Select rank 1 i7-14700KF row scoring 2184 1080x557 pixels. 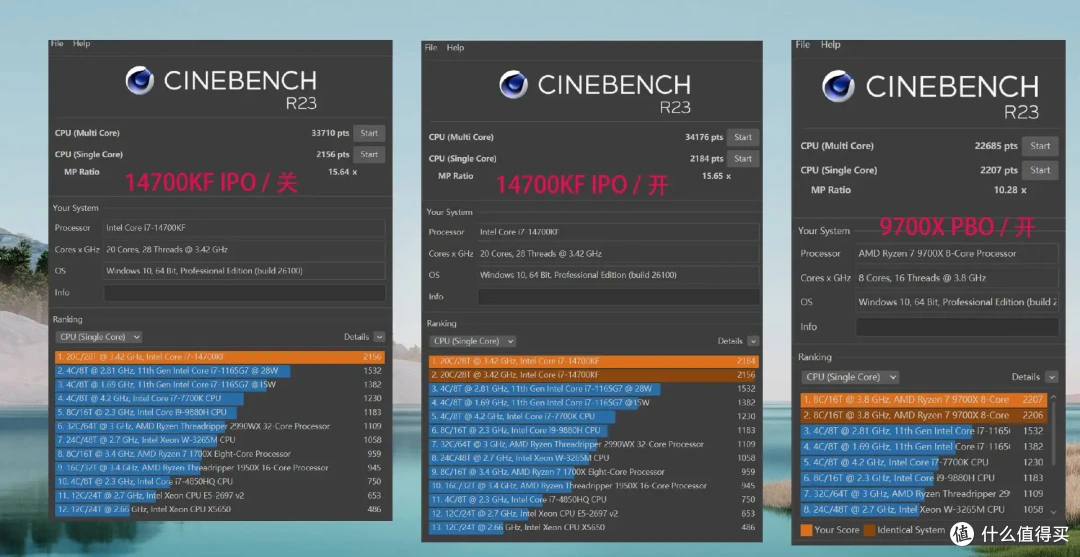tap(594, 361)
